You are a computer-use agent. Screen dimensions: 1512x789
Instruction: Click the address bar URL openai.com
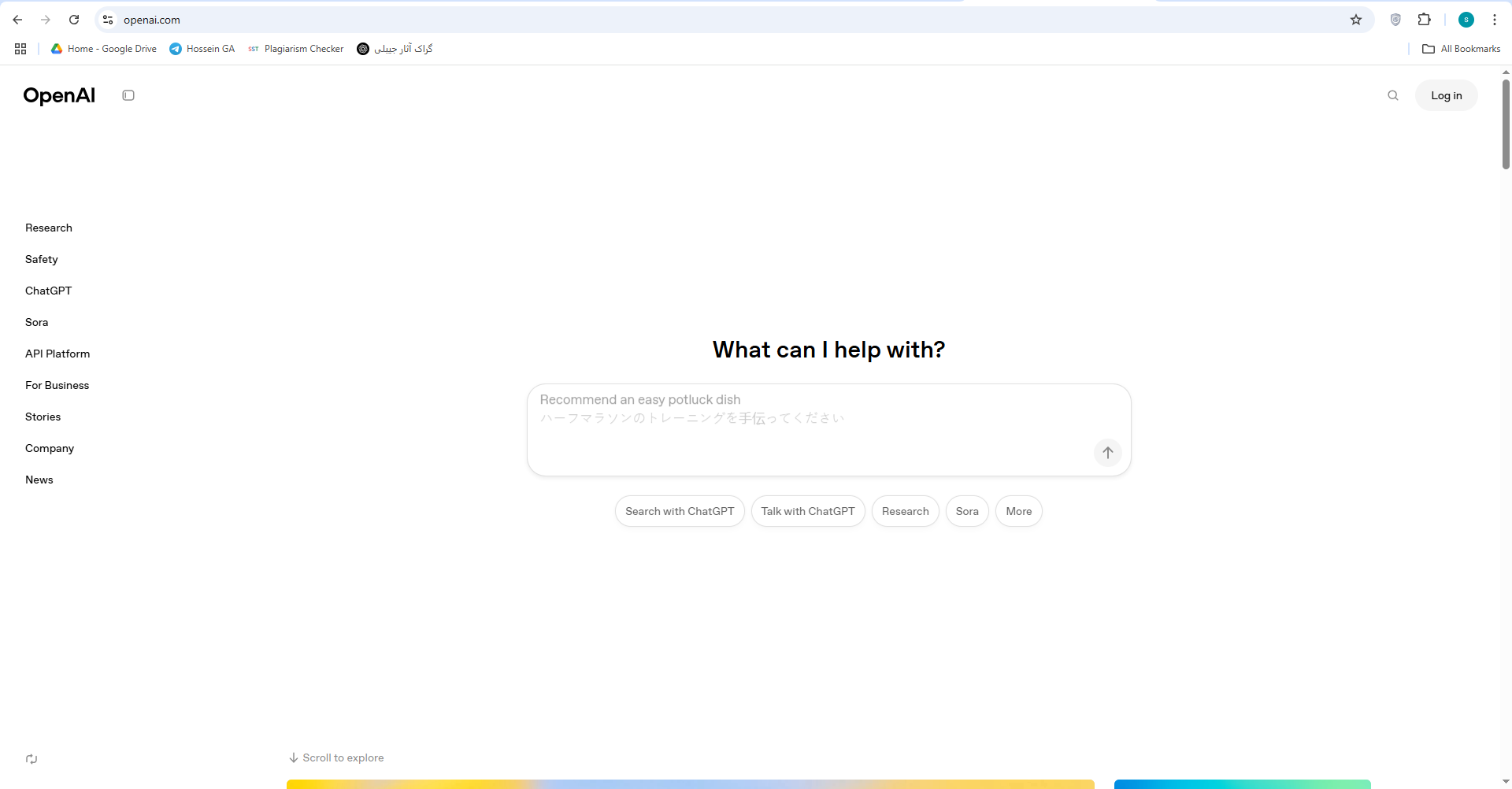152,20
